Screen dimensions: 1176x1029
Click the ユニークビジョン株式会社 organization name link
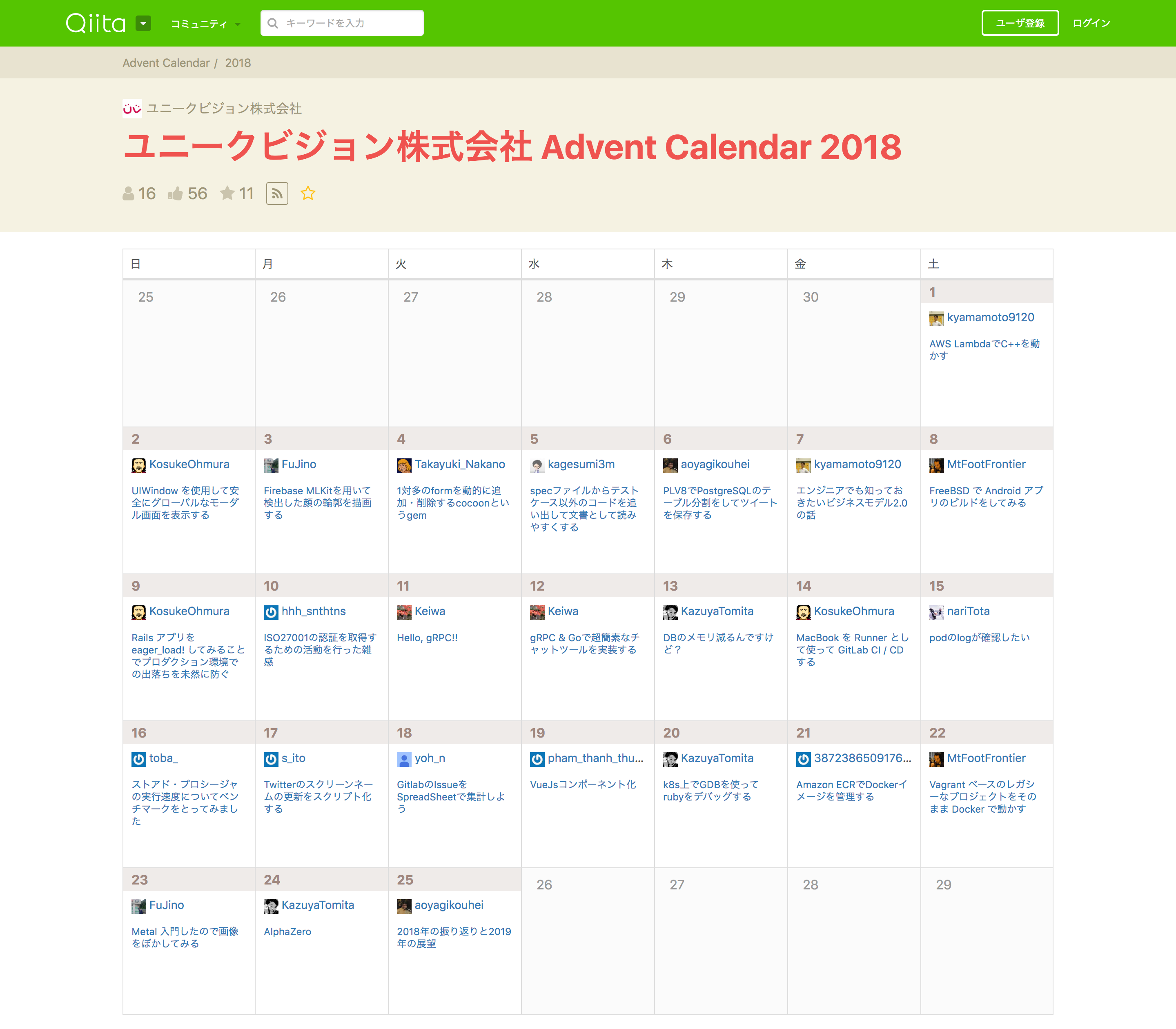224,109
